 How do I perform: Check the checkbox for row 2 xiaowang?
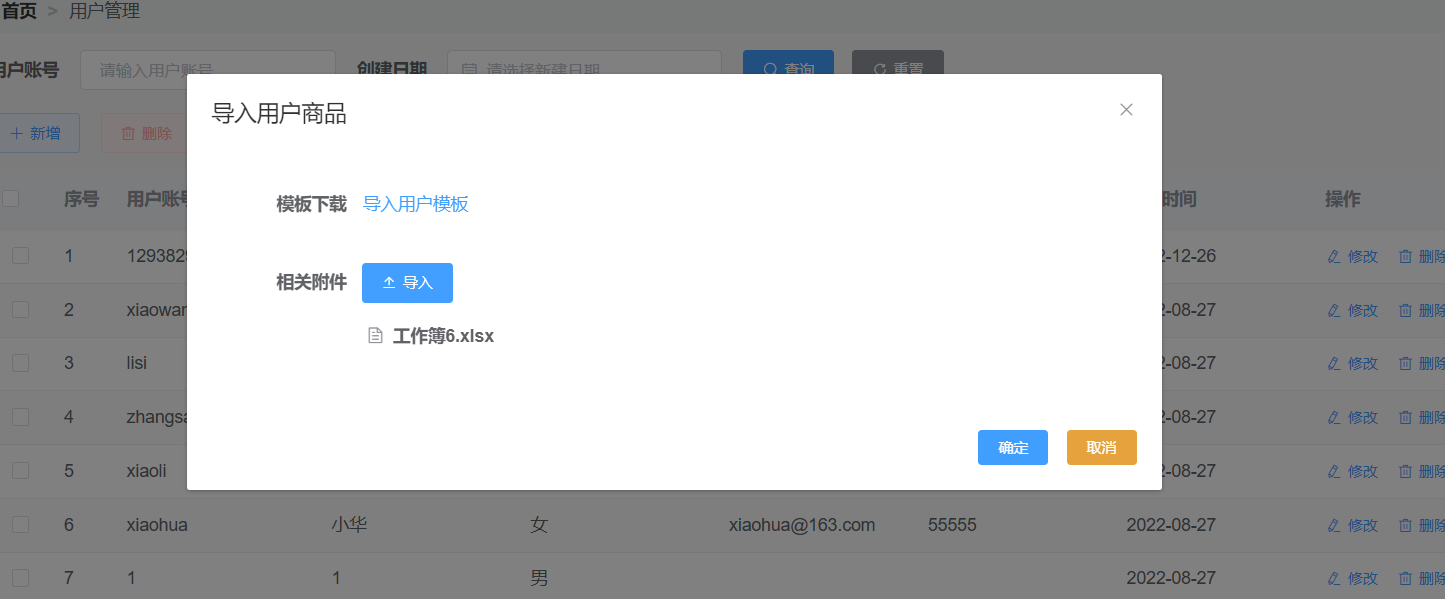pos(20,310)
